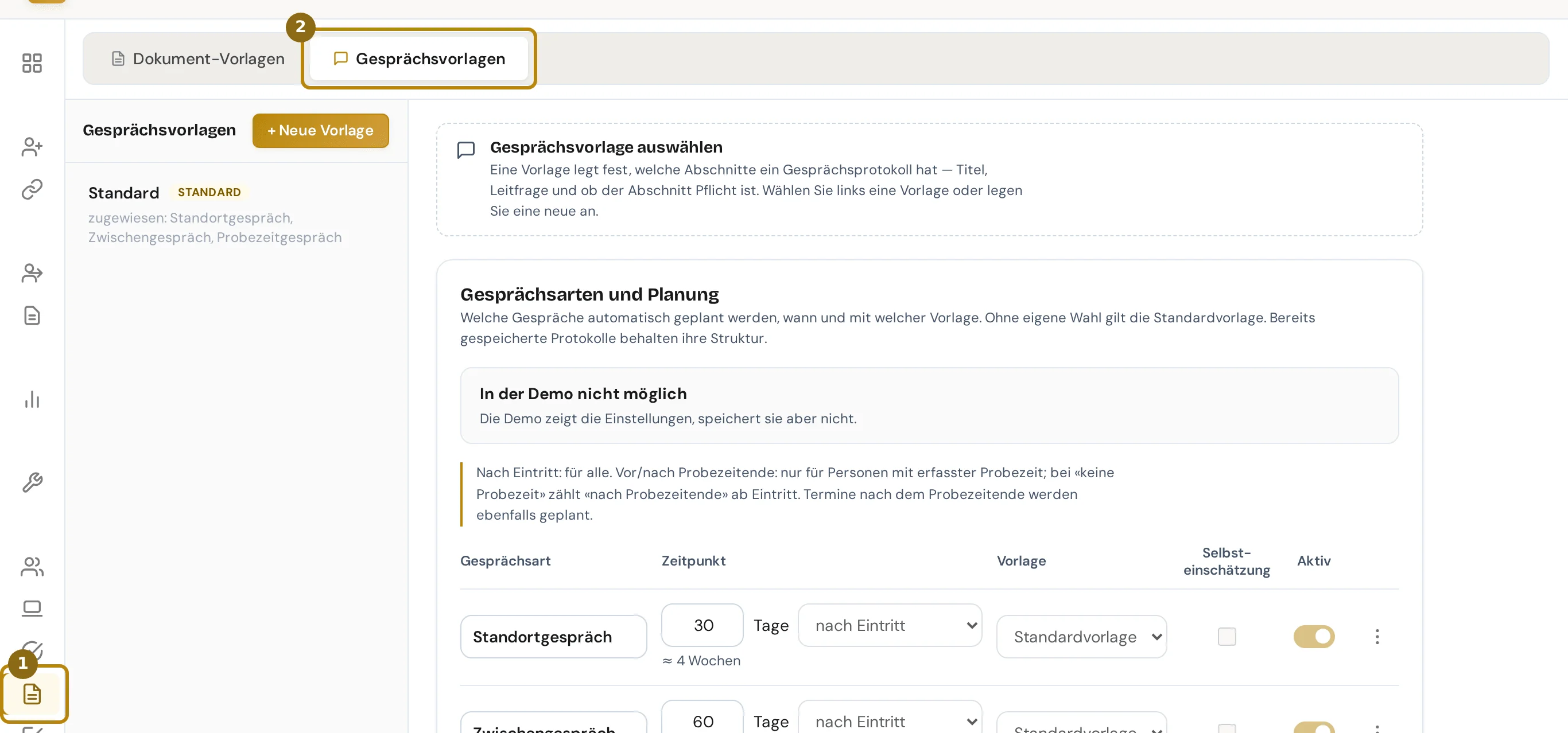Click the Vorlage column header
This screenshot has width=1568, height=733.
(x=1021, y=561)
